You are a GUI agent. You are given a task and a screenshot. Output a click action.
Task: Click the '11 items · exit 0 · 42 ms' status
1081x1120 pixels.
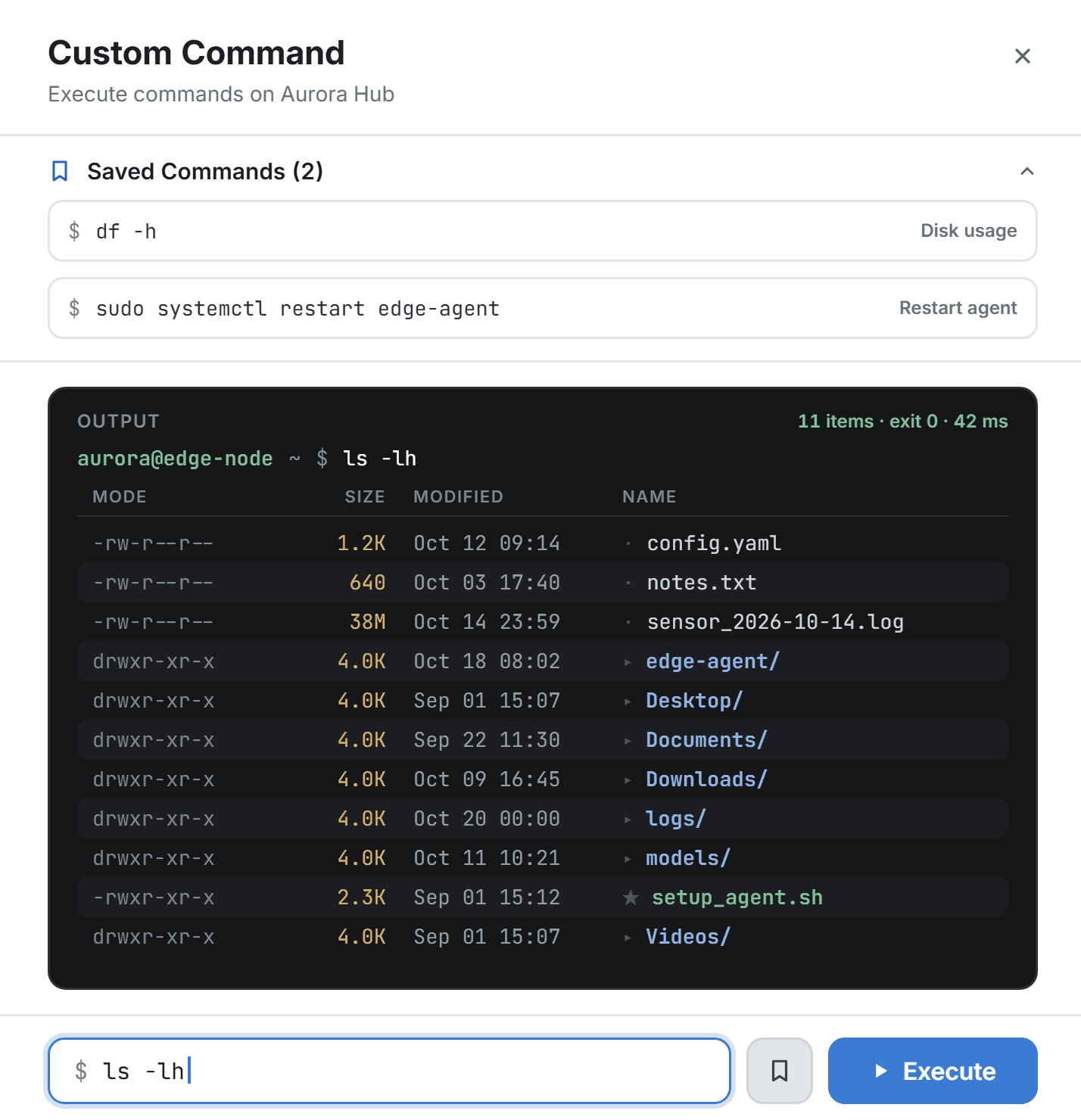pyautogui.click(x=903, y=422)
